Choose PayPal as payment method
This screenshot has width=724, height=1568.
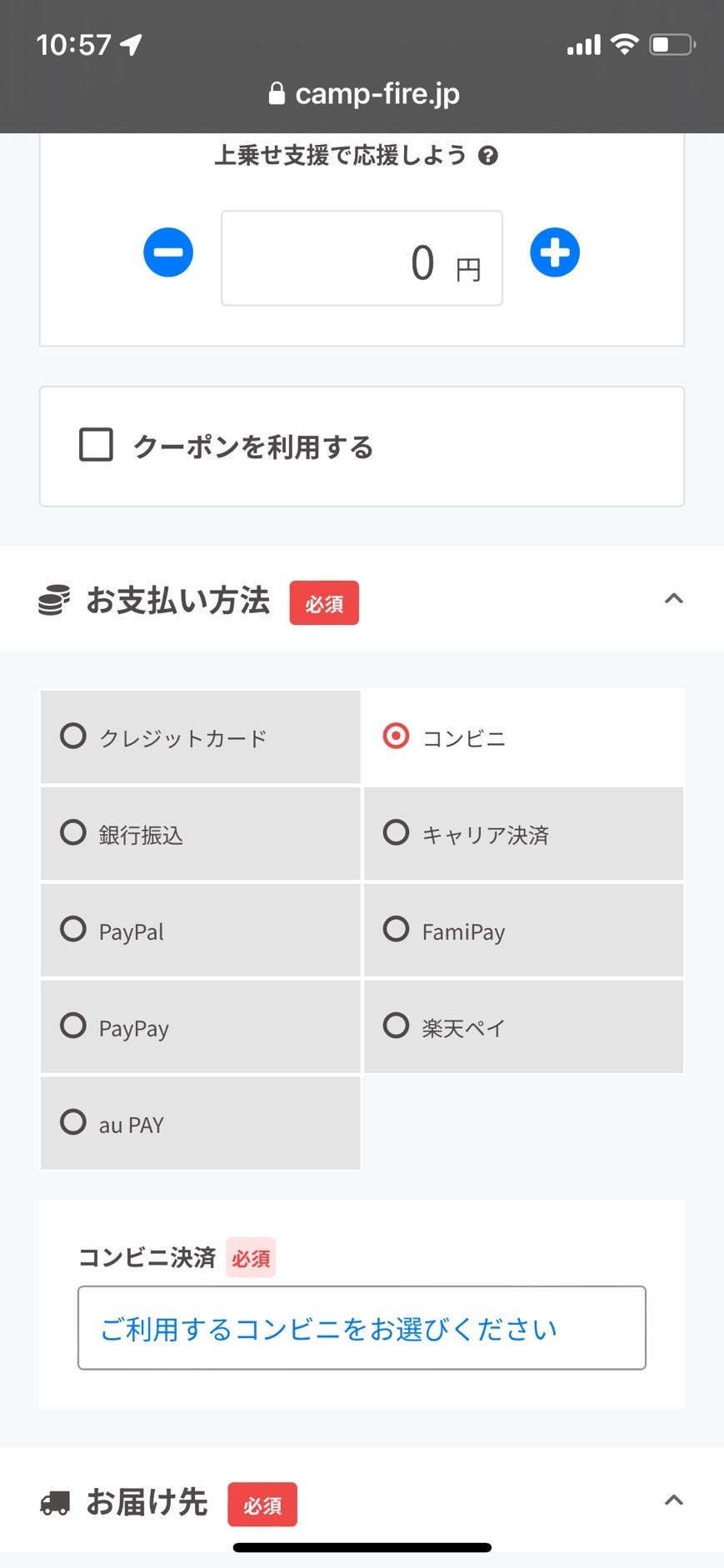point(200,930)
